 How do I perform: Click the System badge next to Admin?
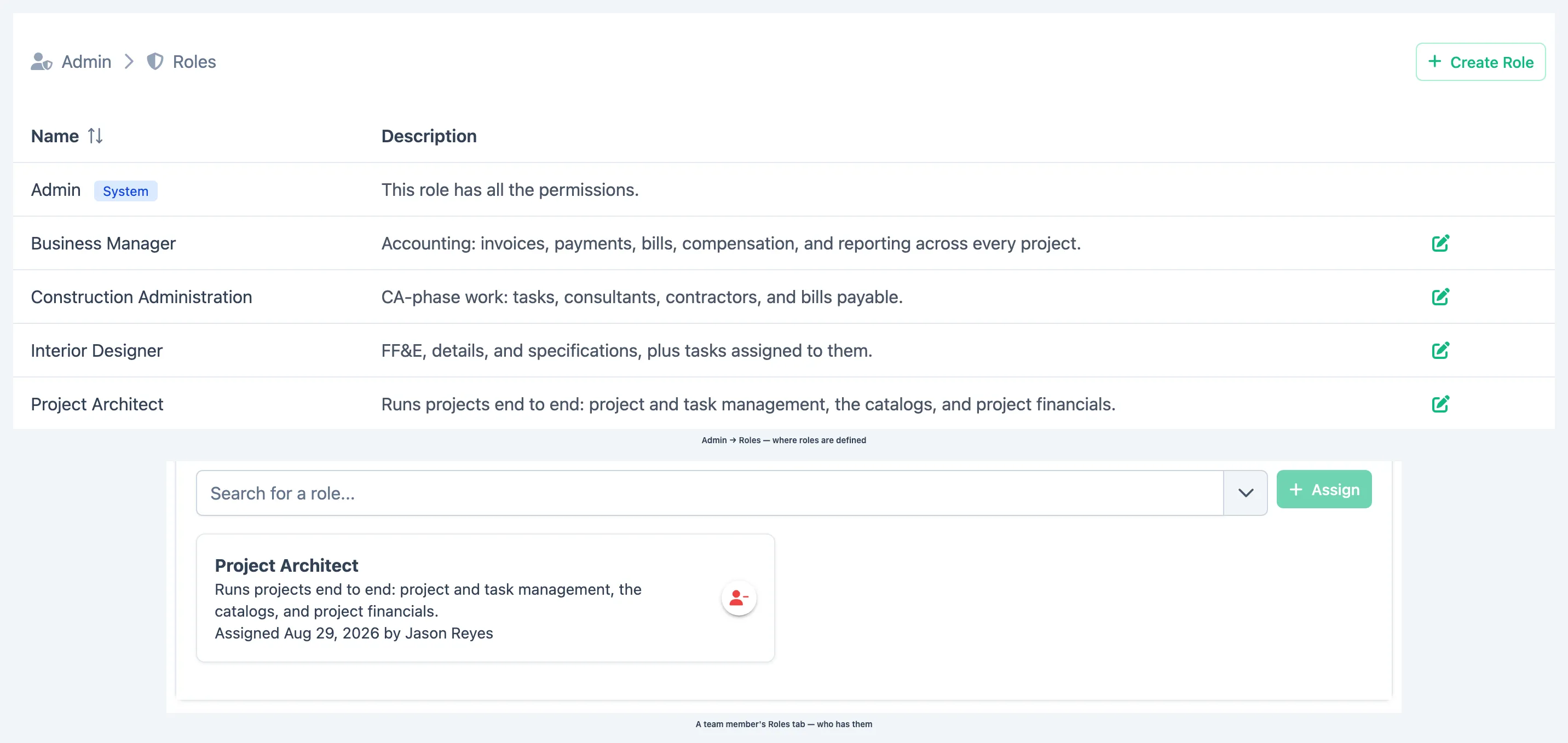pyautogui.click(x=125, y=191)
